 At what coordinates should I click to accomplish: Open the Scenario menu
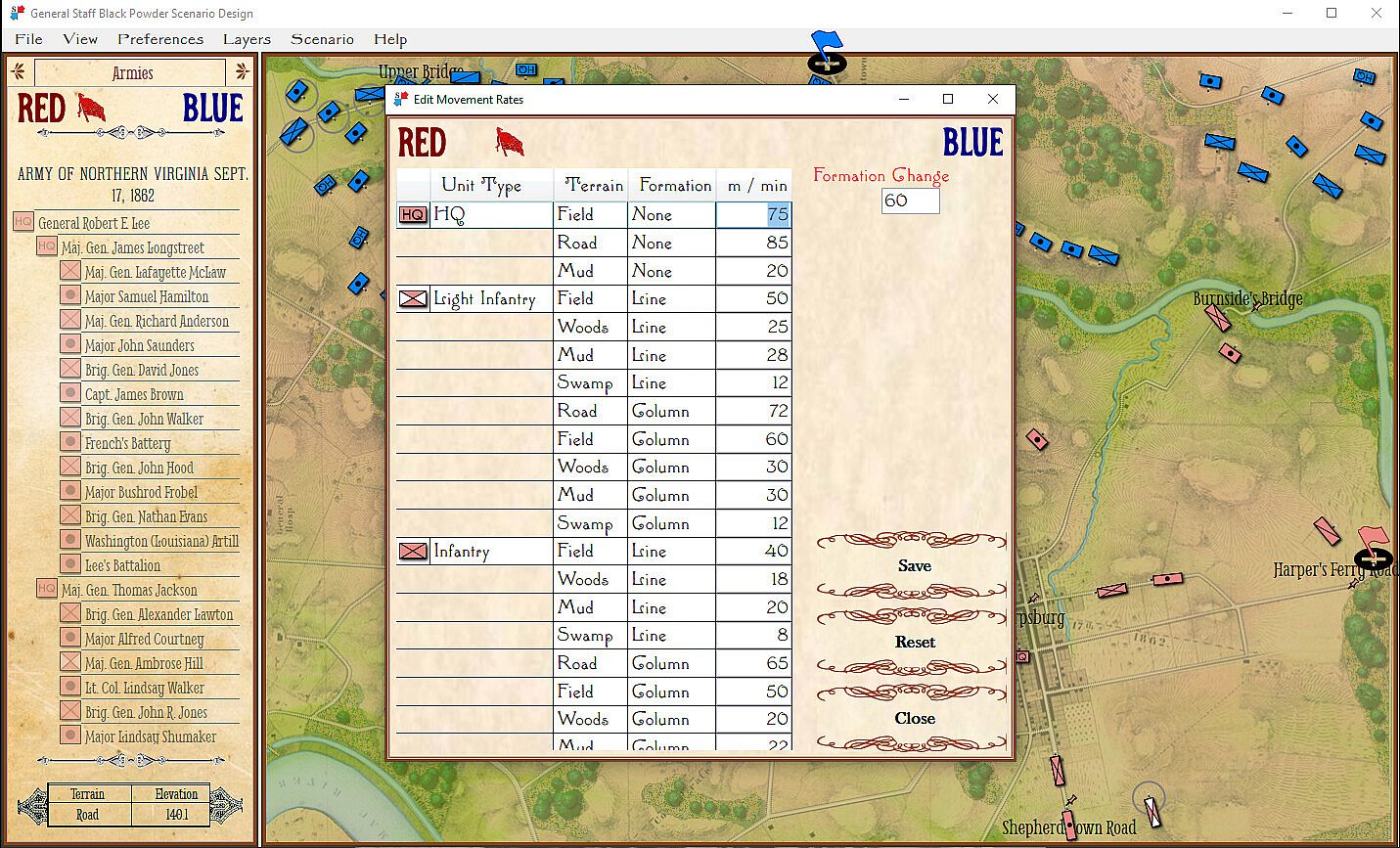click(322, 39)
